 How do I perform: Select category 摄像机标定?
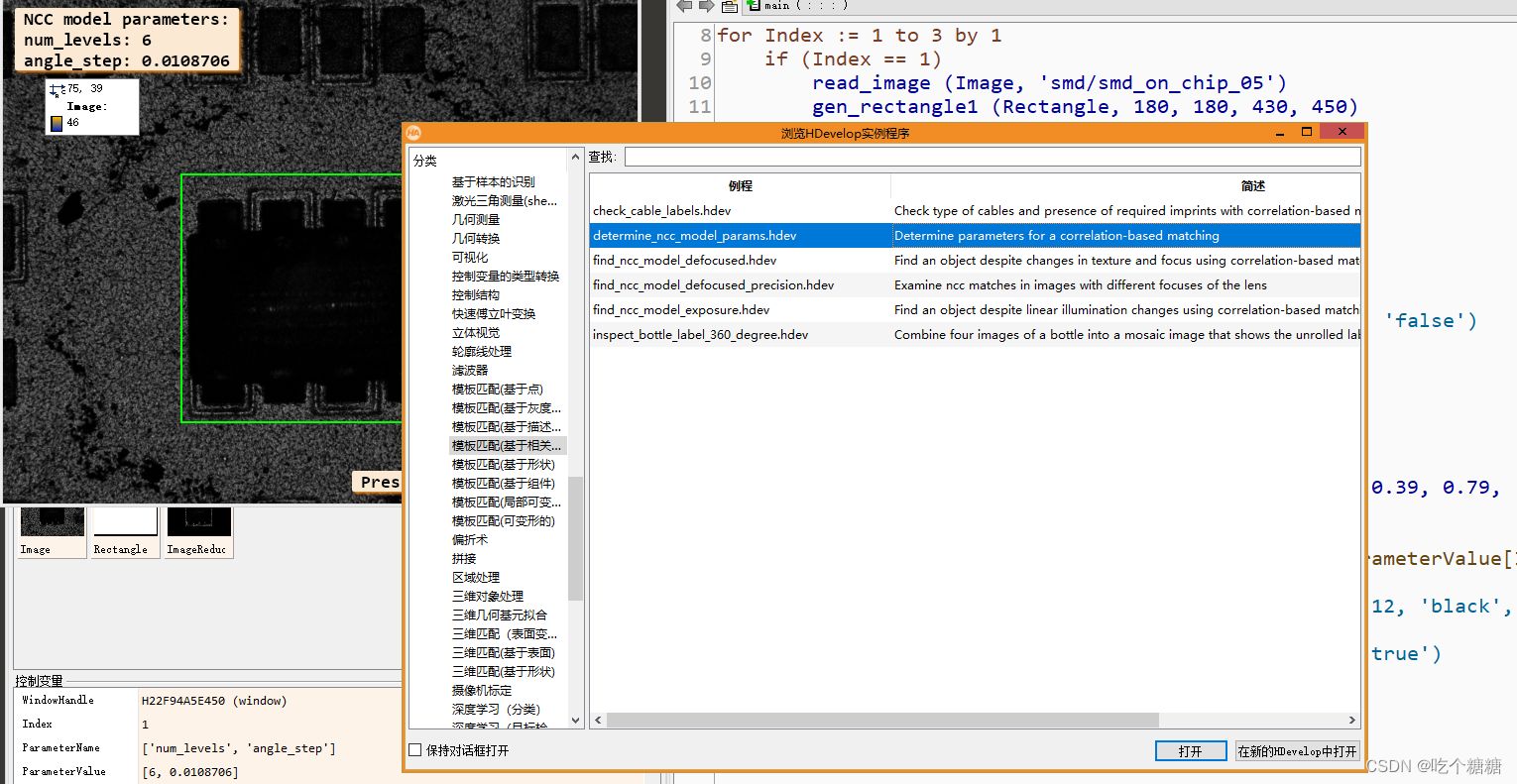[482, 690]
